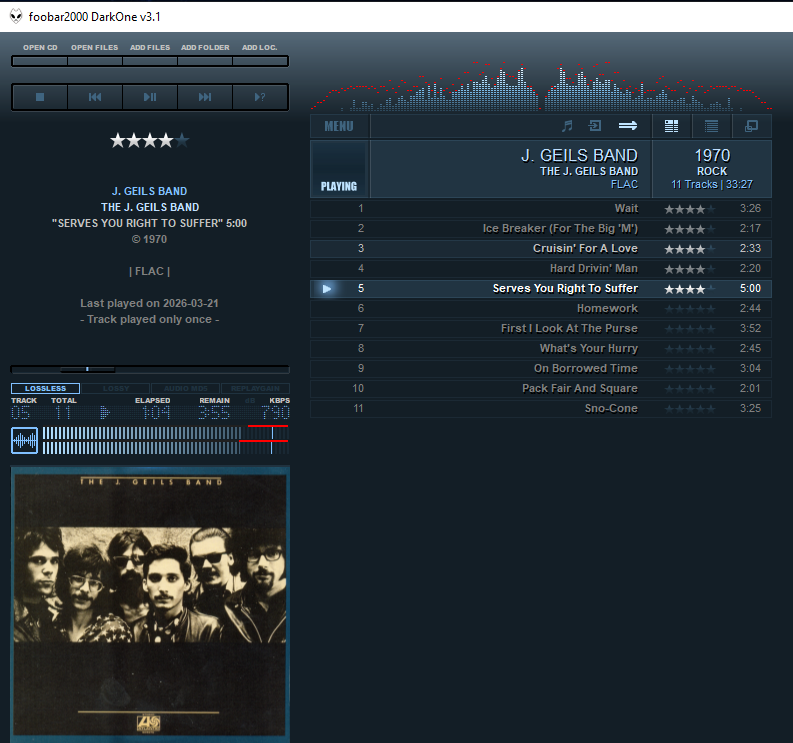Click the ELAPSED time readout
Screen dimensions: 793x743
click(156, 413)
